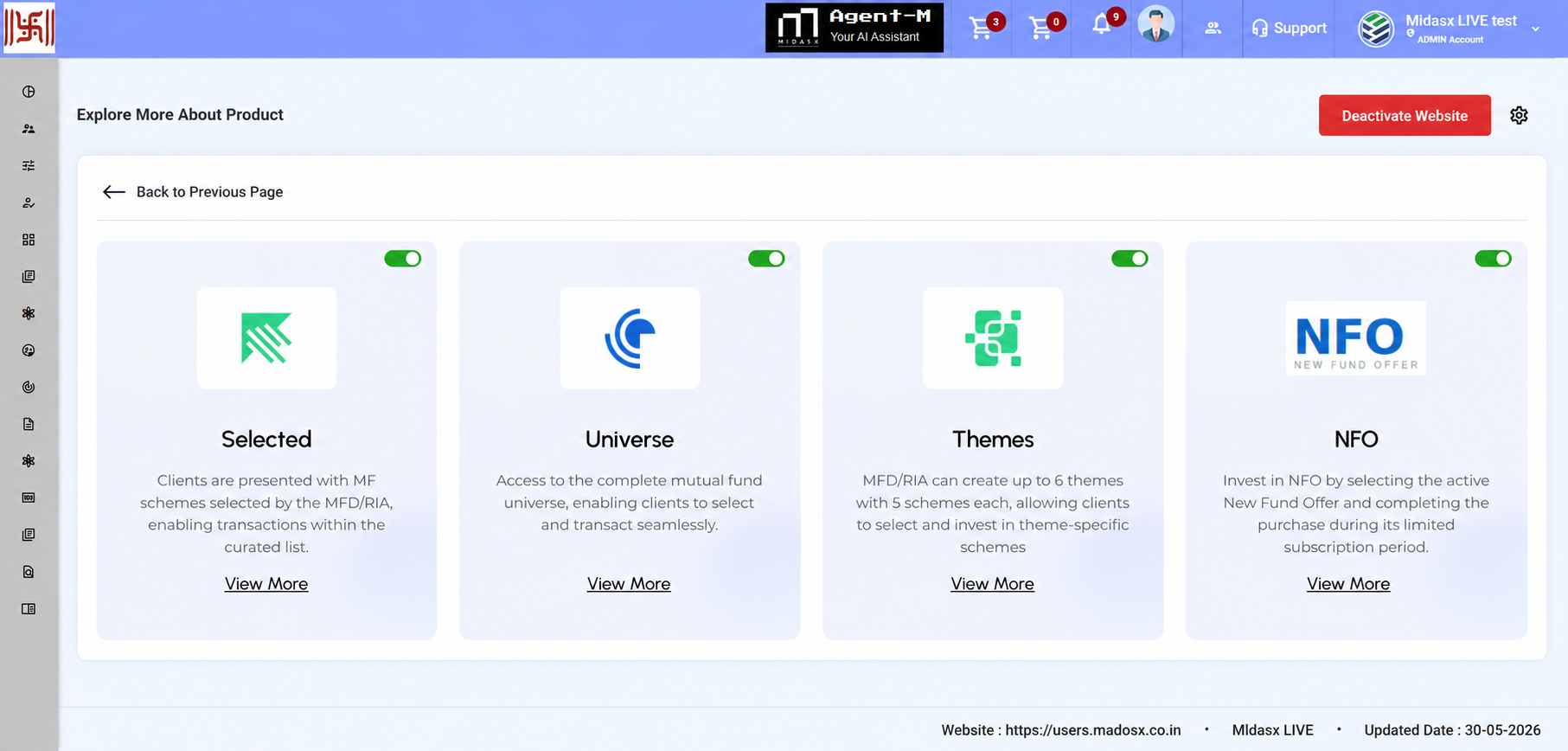Open the four-squares grid sidebar icon
1568x751 pixels.
(x=29, y=240)
